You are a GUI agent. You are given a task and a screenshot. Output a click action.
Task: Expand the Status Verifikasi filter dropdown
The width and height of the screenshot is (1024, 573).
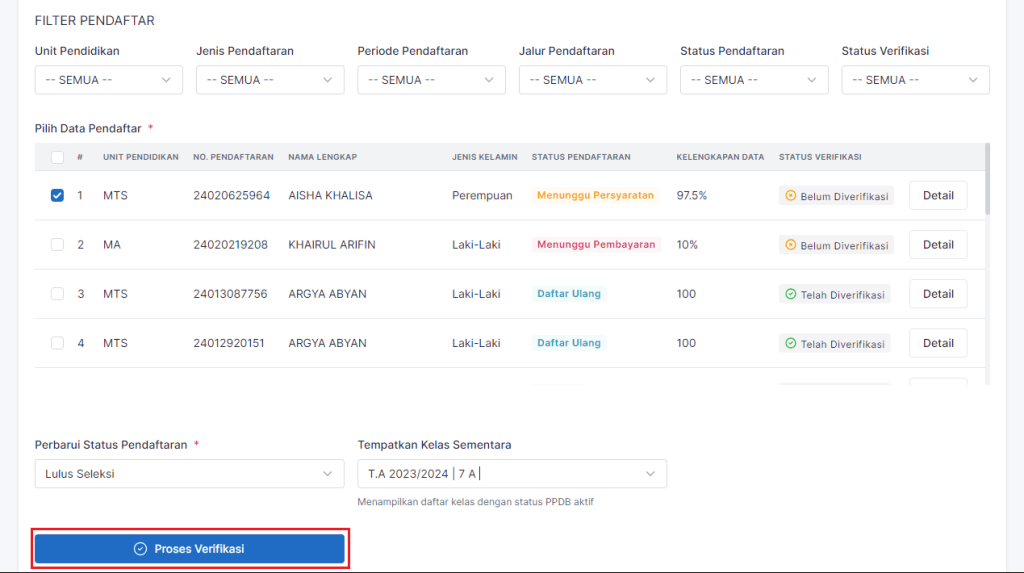(x=915, y=80)
